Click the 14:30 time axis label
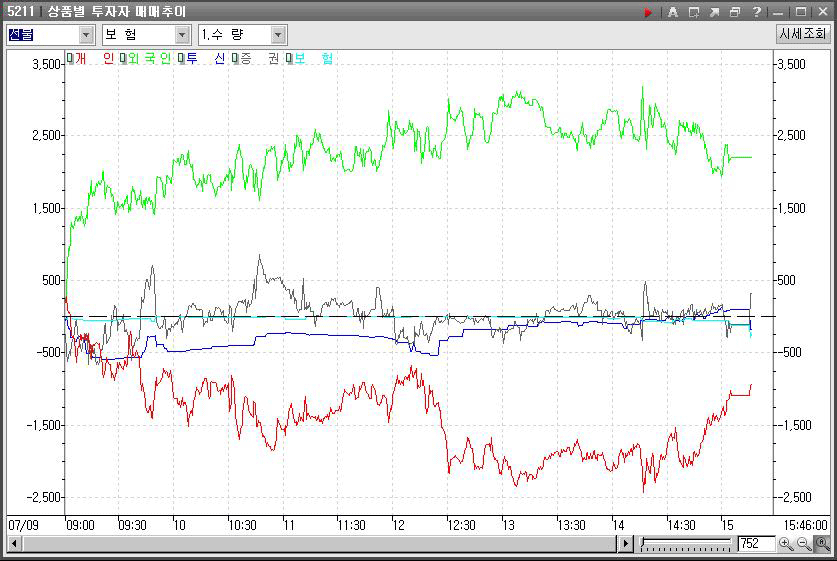Screen dimensions: 837x561 pos(682,525)
